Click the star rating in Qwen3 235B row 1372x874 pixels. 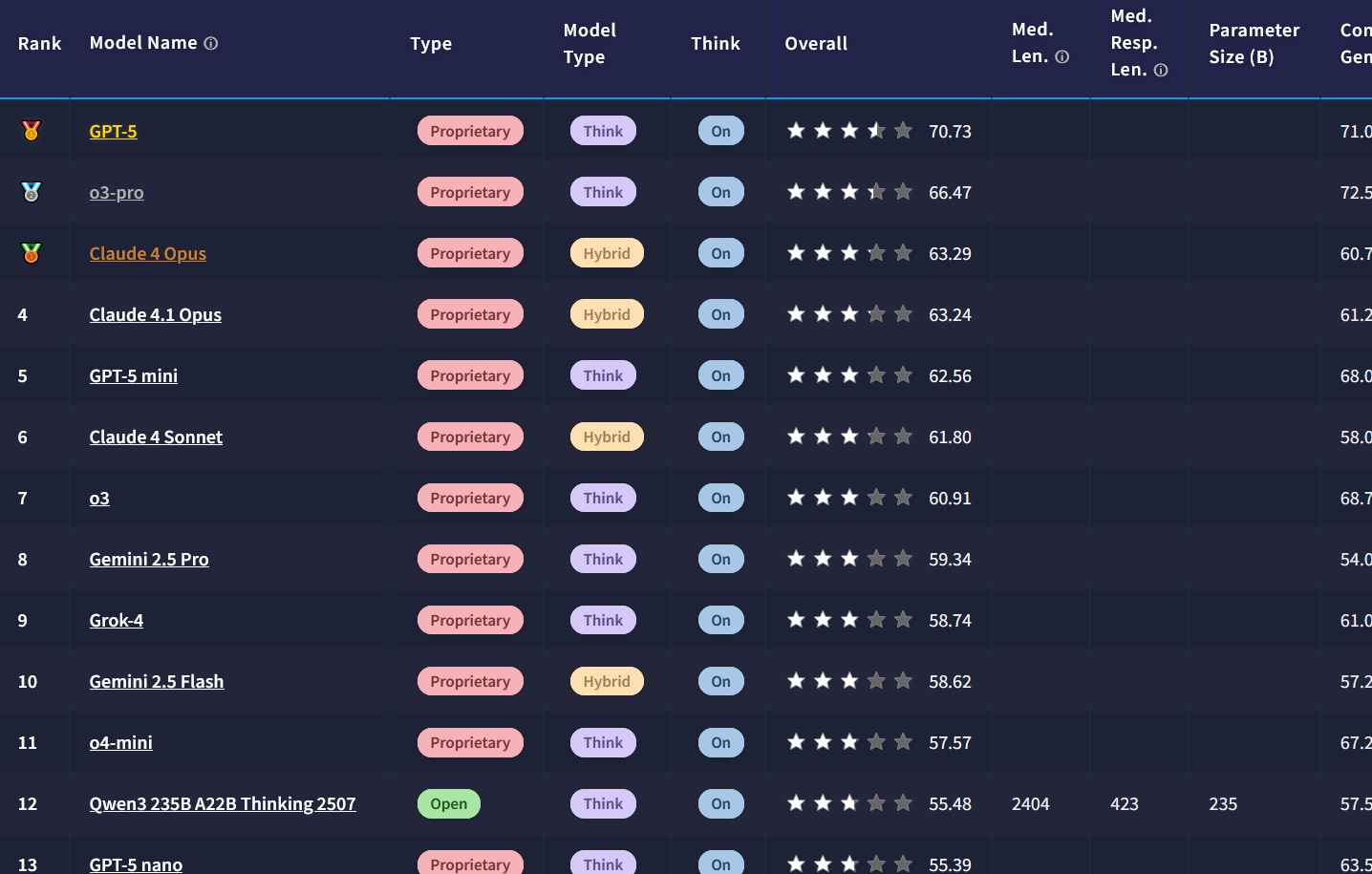(849, 803)
